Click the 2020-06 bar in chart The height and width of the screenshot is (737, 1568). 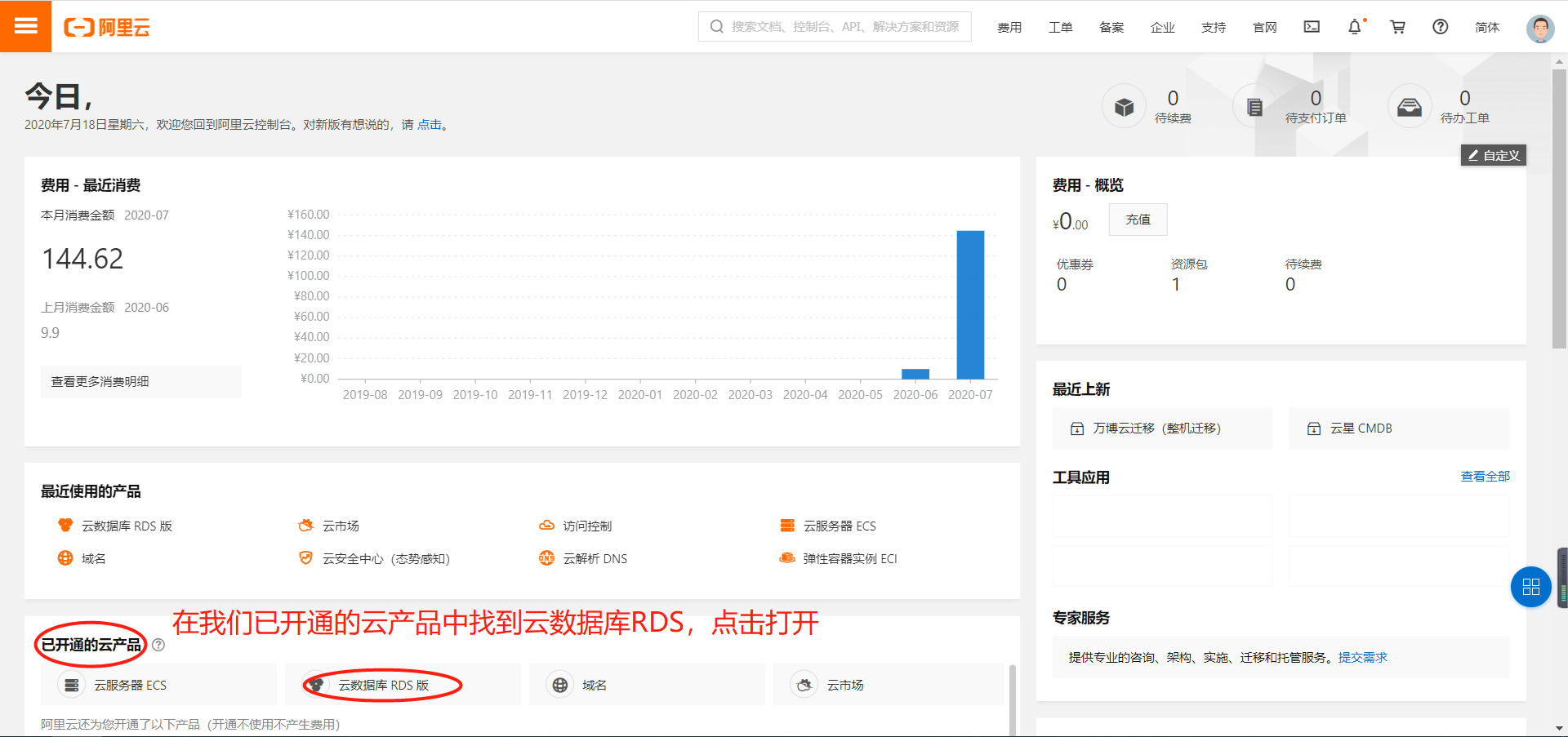point(915,374)
